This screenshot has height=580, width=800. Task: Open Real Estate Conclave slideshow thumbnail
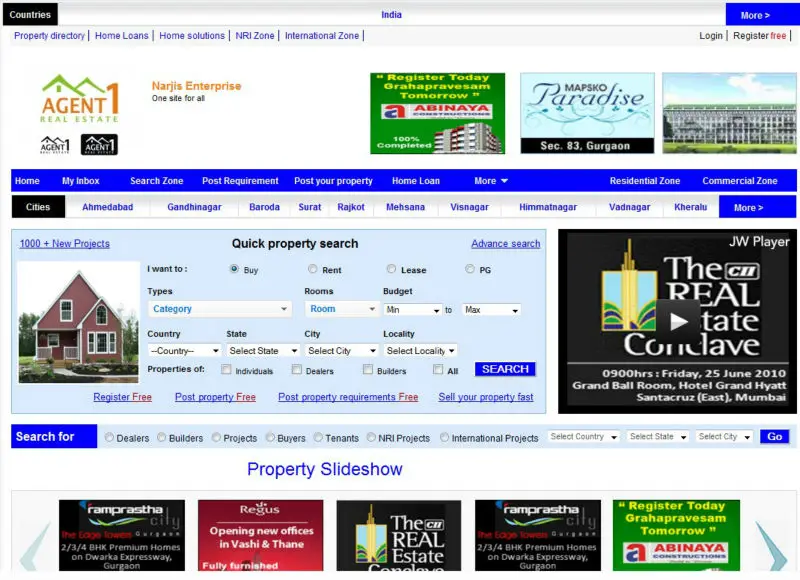pyautogui.click(x=399, y=535)
